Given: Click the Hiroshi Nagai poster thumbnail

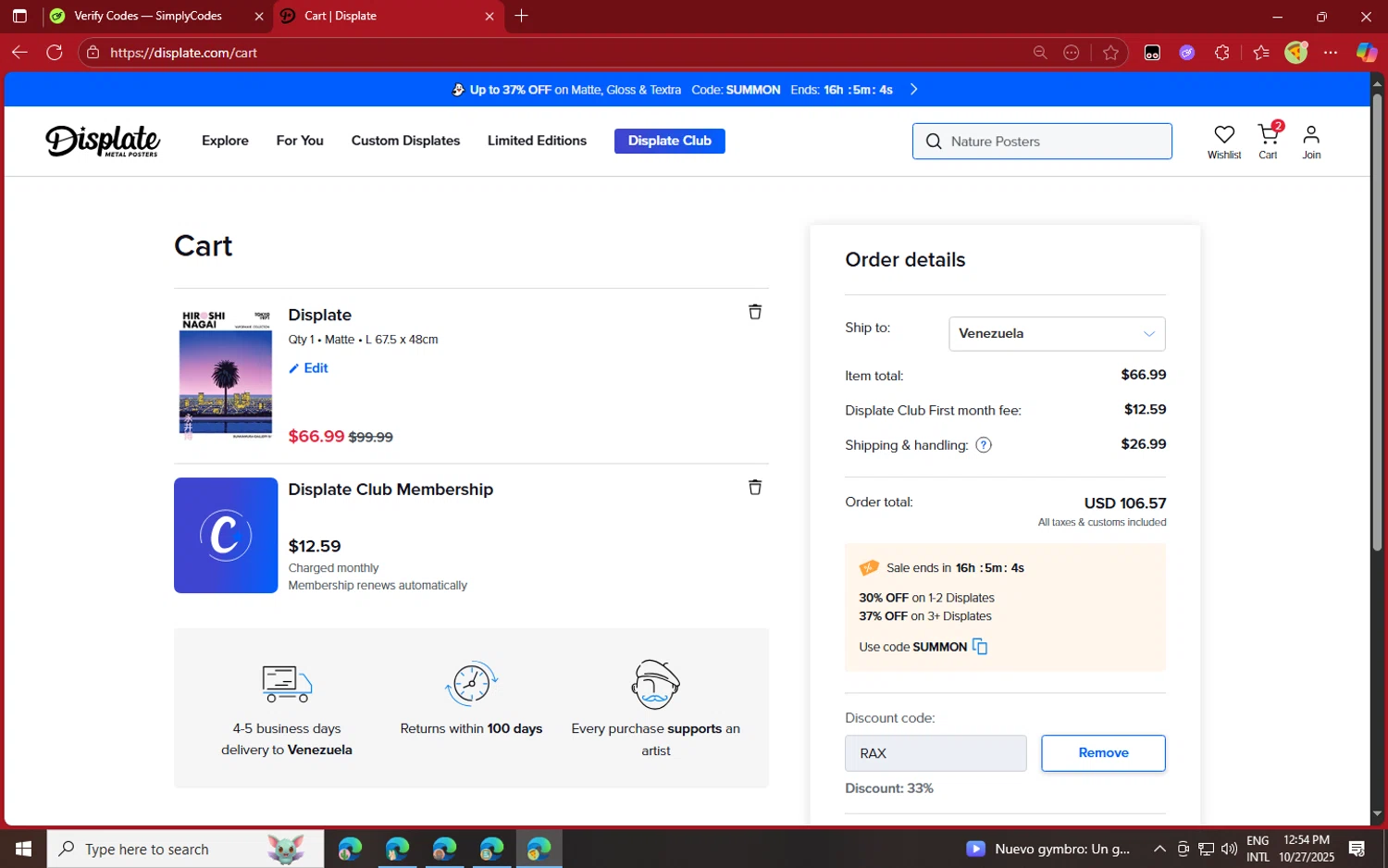Looking at the screenshot, I should pyautogui.click(x=226, y=374).
